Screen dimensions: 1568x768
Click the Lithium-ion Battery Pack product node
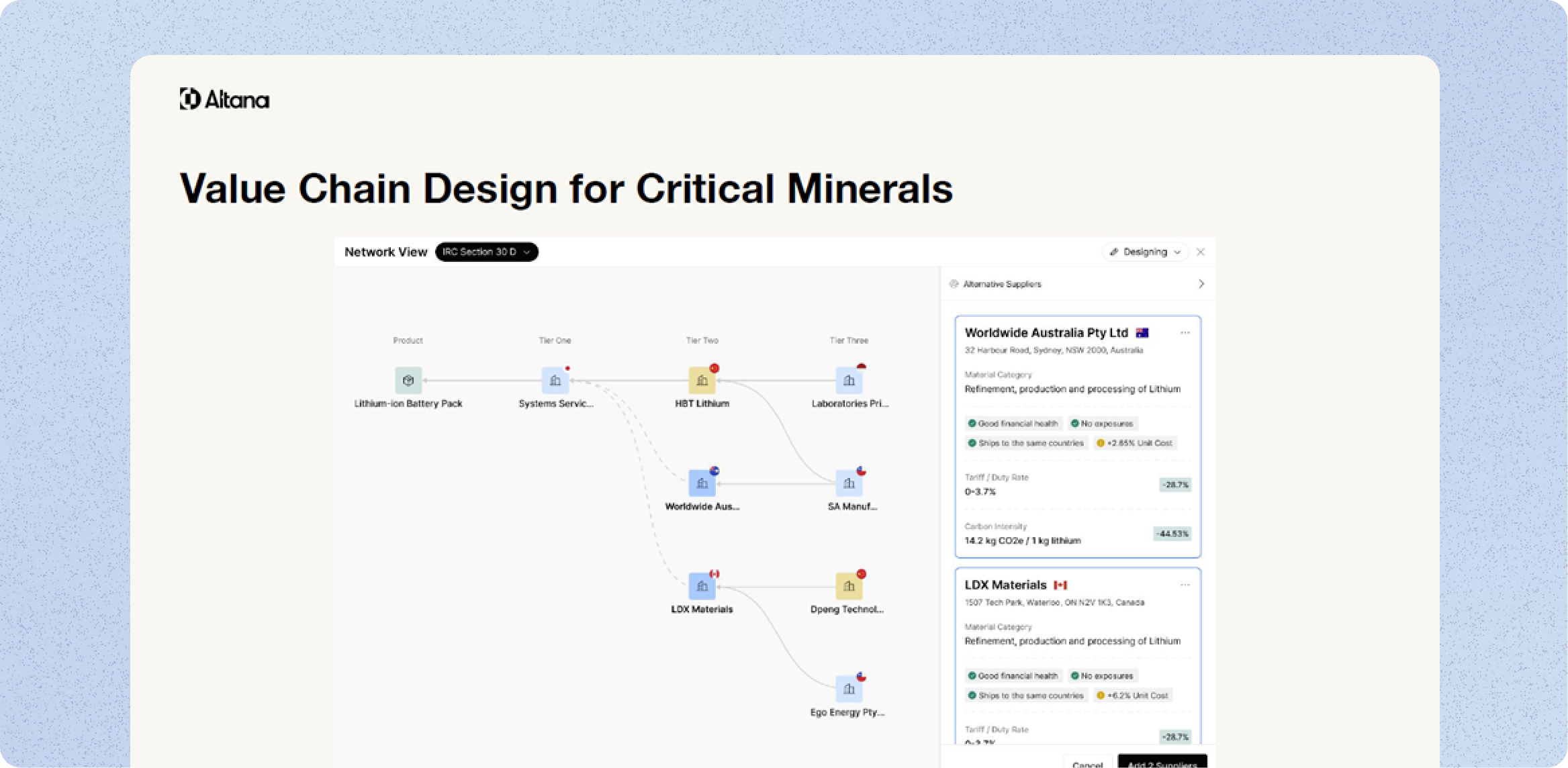pyautogui.click(x=408, y=381)
